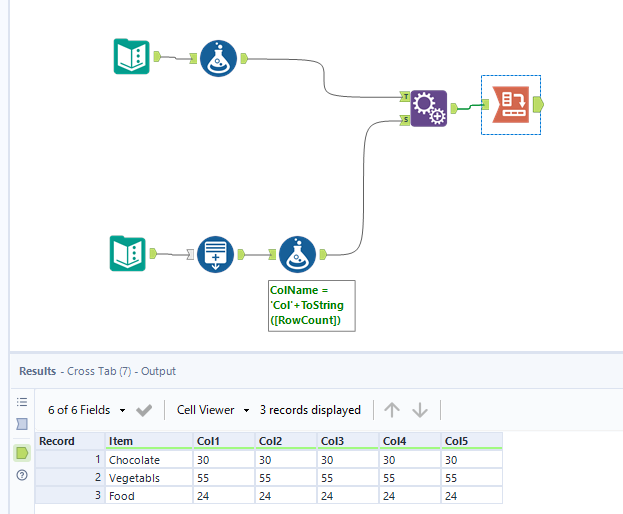
Task: Select the top Text Input tool
Action: [x=131, y=57]
